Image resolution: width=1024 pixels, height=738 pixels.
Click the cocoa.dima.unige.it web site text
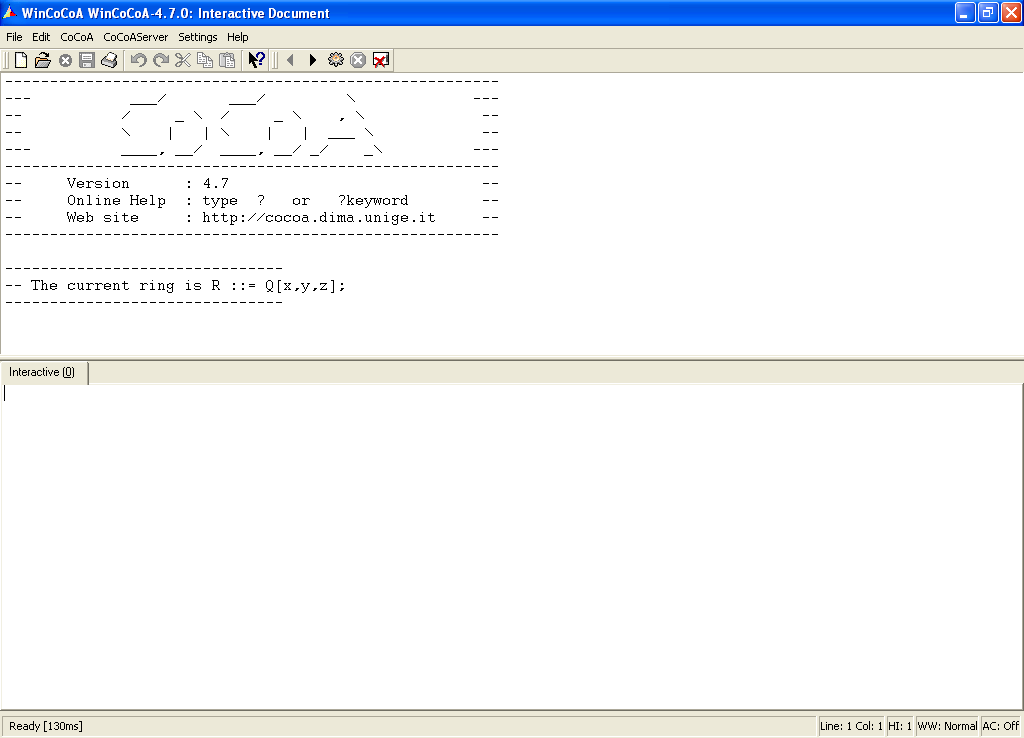tap(319, 217)
